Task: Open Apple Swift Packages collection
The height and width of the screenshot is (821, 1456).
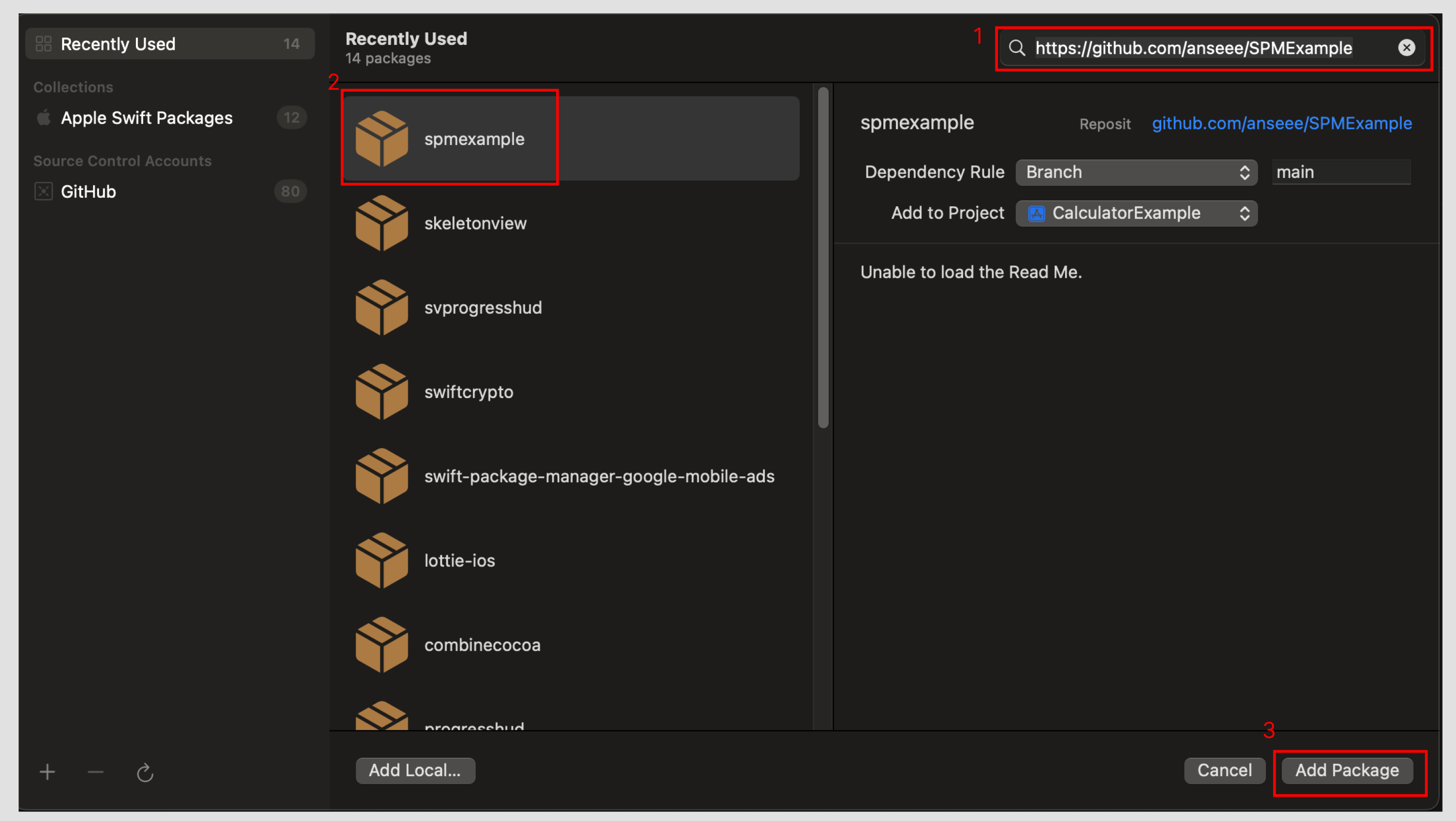Action: click(147, 118)
